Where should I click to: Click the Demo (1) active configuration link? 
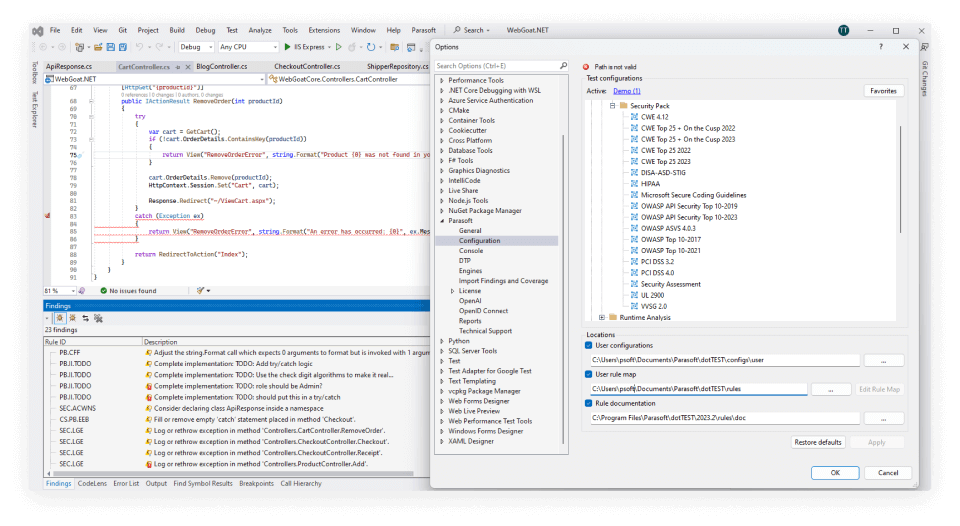click(x=626, y=91)
